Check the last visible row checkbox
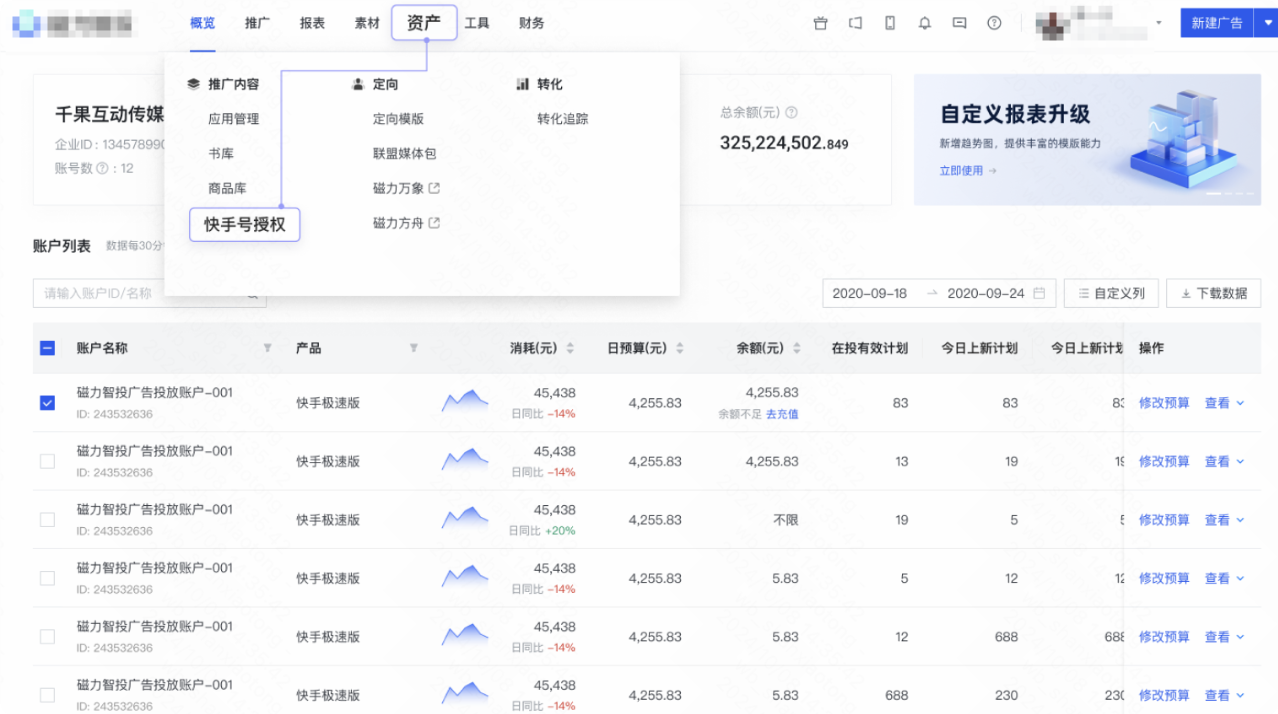The height and width of the screenshot is (714, 1278). (x=47, y=695)
